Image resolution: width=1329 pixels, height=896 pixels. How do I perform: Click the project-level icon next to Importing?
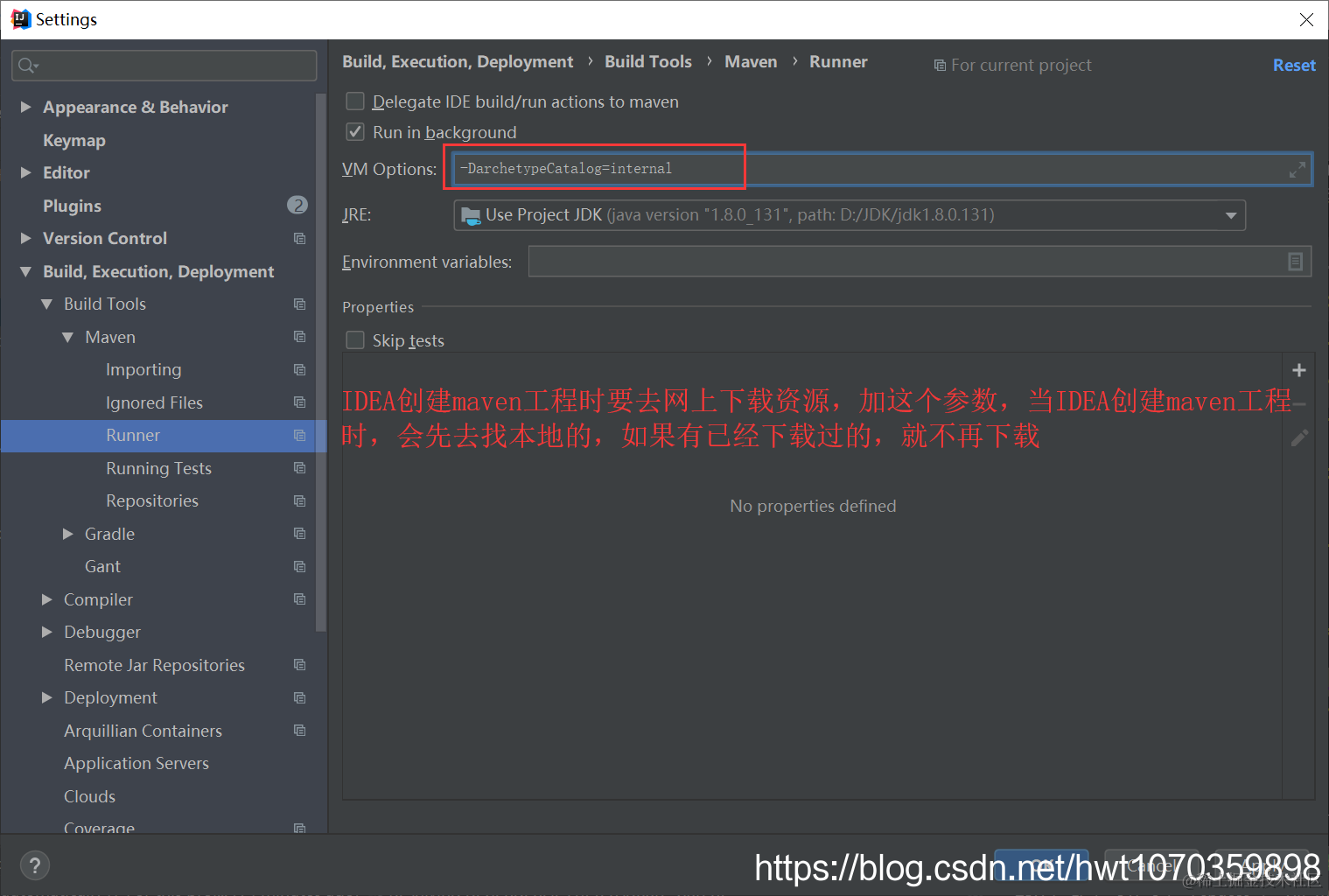[x=299, y=369]
